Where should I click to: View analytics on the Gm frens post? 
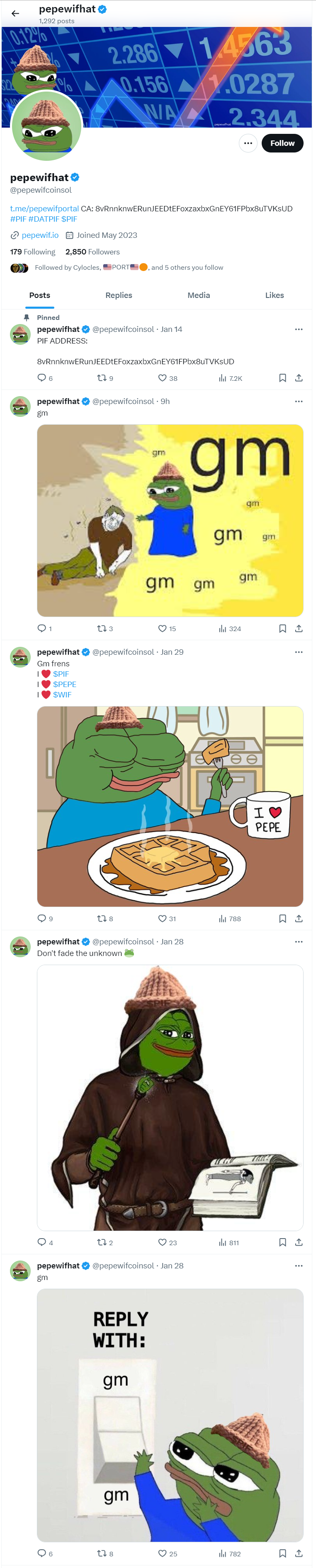coord(223,918)
